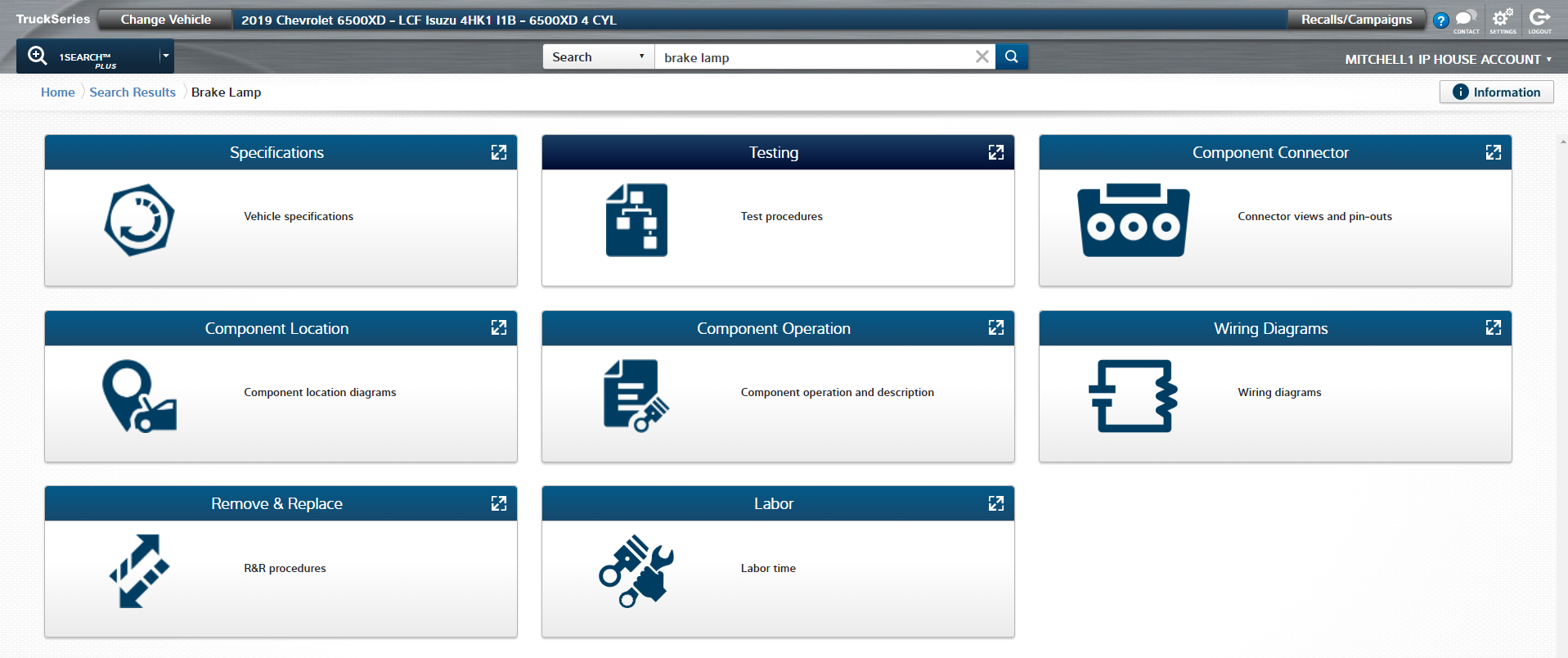Screen dimensions: 1568x658
Task: Click the Specifications gauge icon
Action: [139, 220]
